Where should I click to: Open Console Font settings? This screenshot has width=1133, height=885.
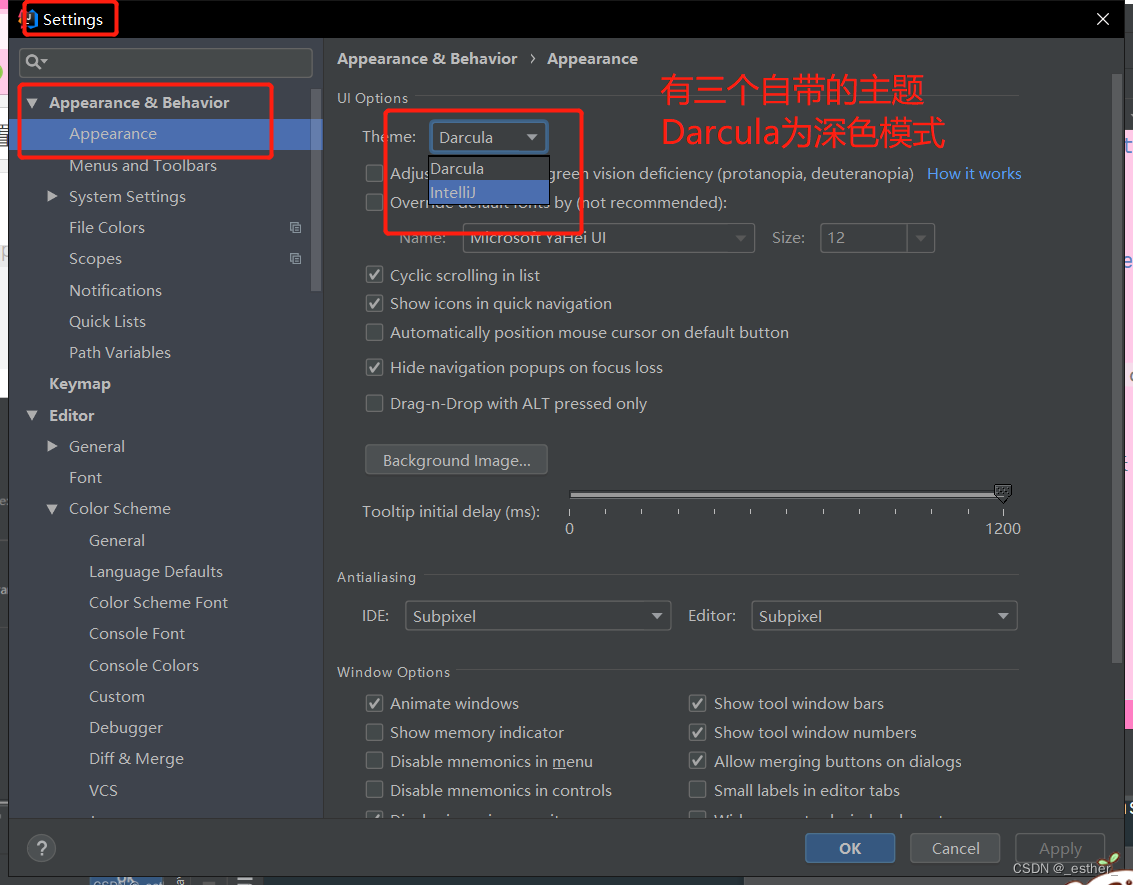pyautogui.click(x=137, y=634)
